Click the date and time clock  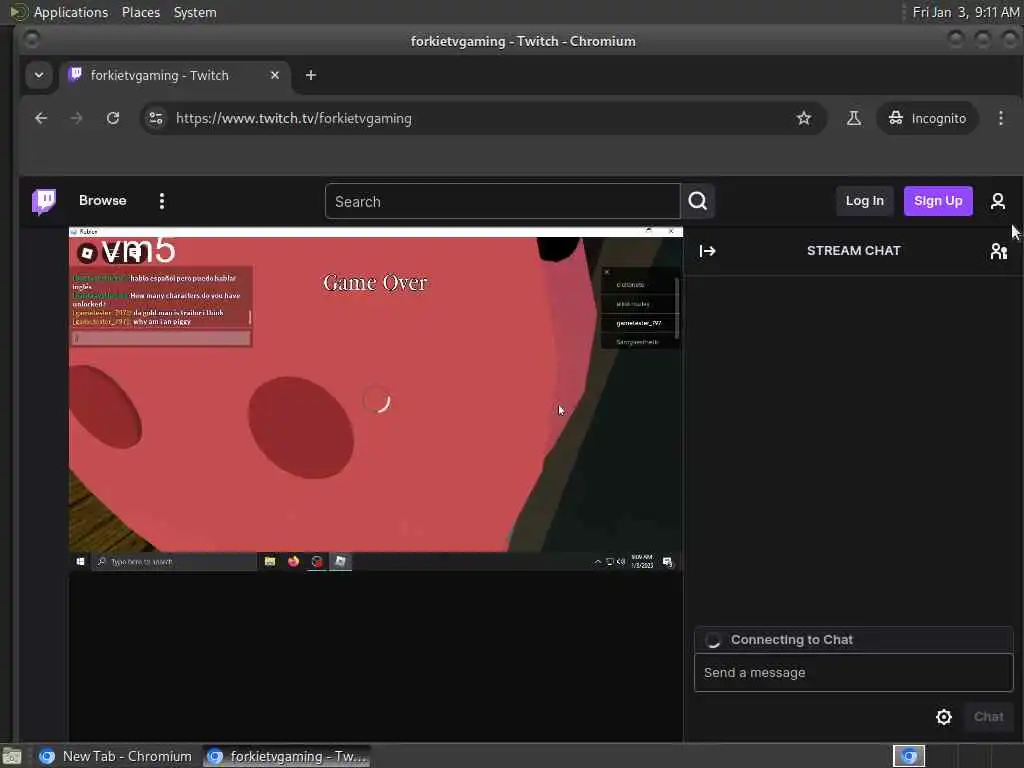pyautogui.click(x=965, y=12)
